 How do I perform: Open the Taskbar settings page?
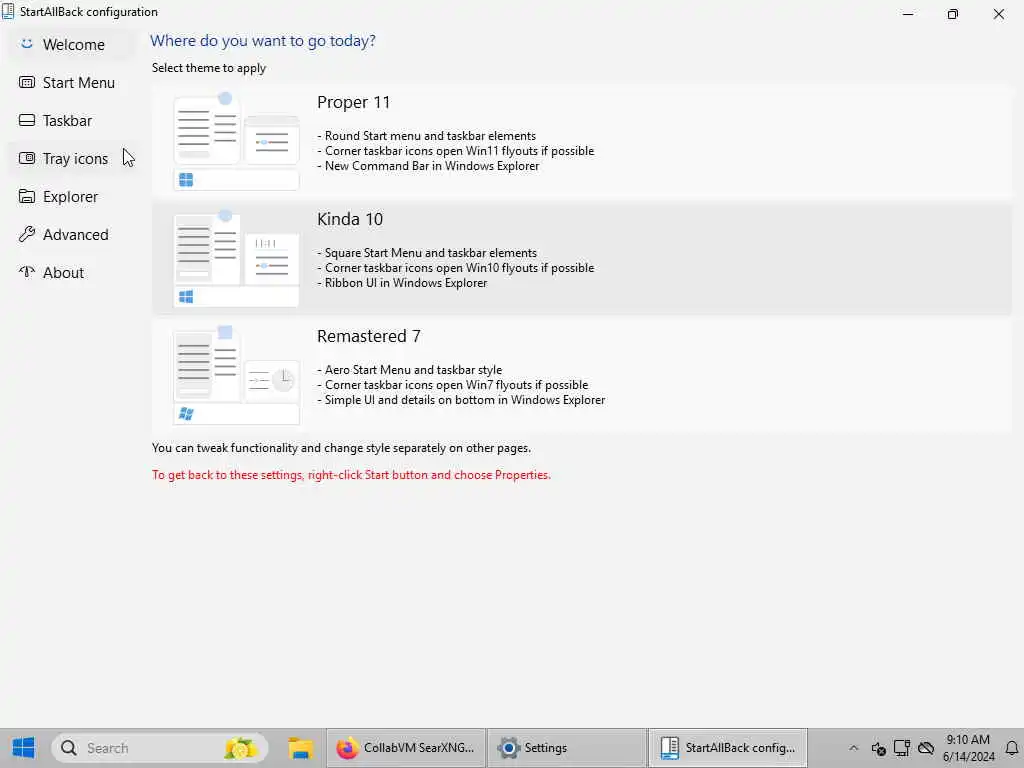point(72,121)
